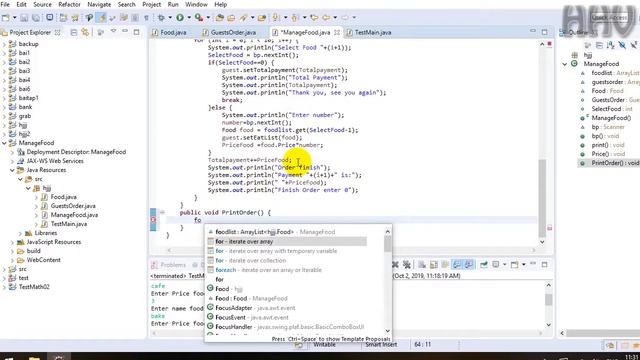Maximize the Project Explorer view

136,32
